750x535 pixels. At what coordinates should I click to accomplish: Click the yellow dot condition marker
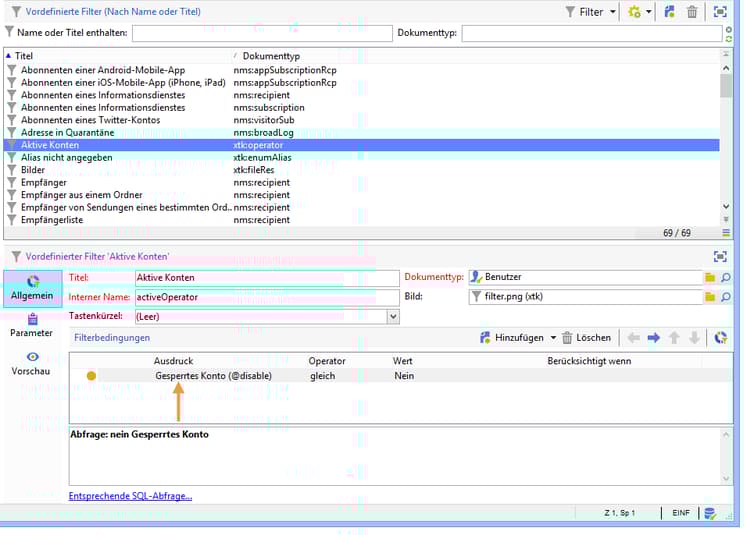click(x=91, y=376)
